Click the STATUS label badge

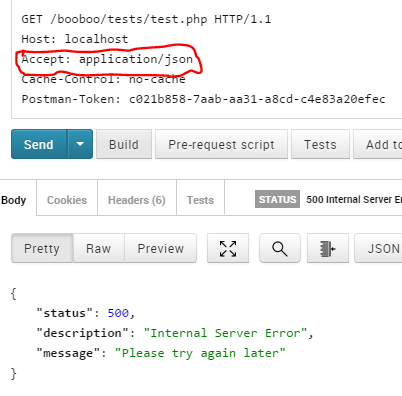pyautogui.click(x=277, y=199)
